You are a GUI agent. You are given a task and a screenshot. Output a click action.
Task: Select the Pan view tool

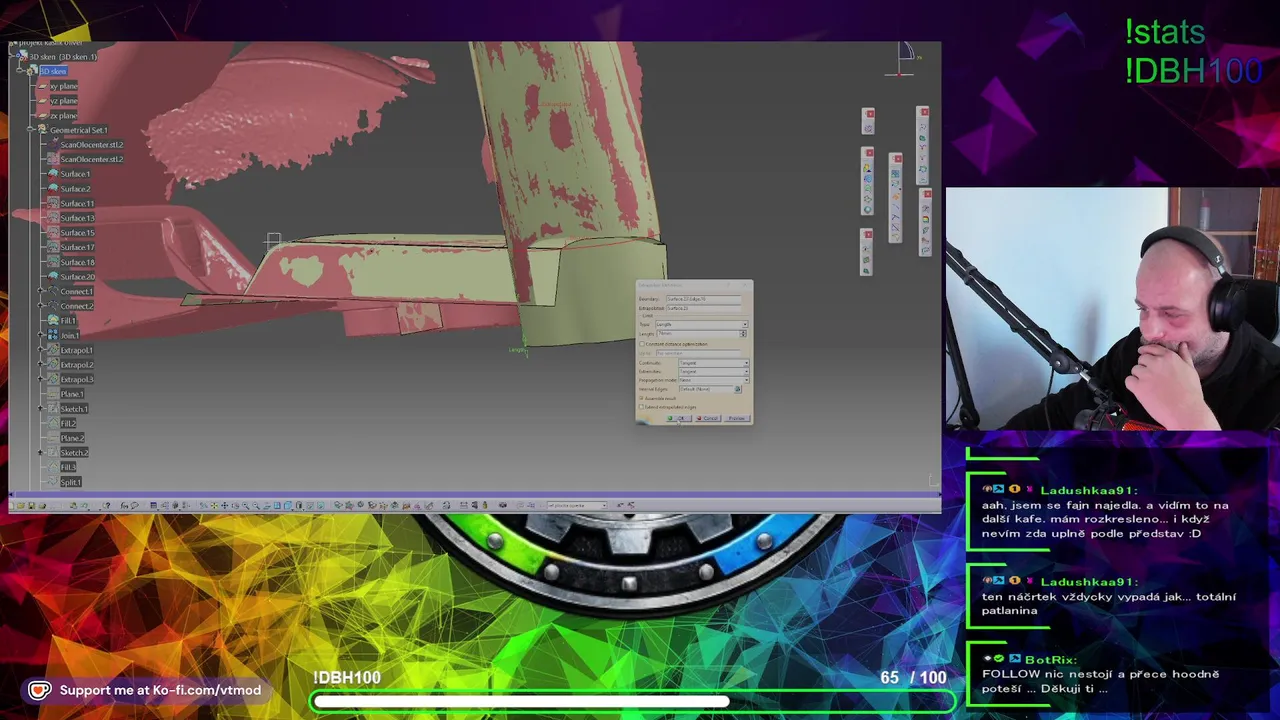[x=224, y=505]
